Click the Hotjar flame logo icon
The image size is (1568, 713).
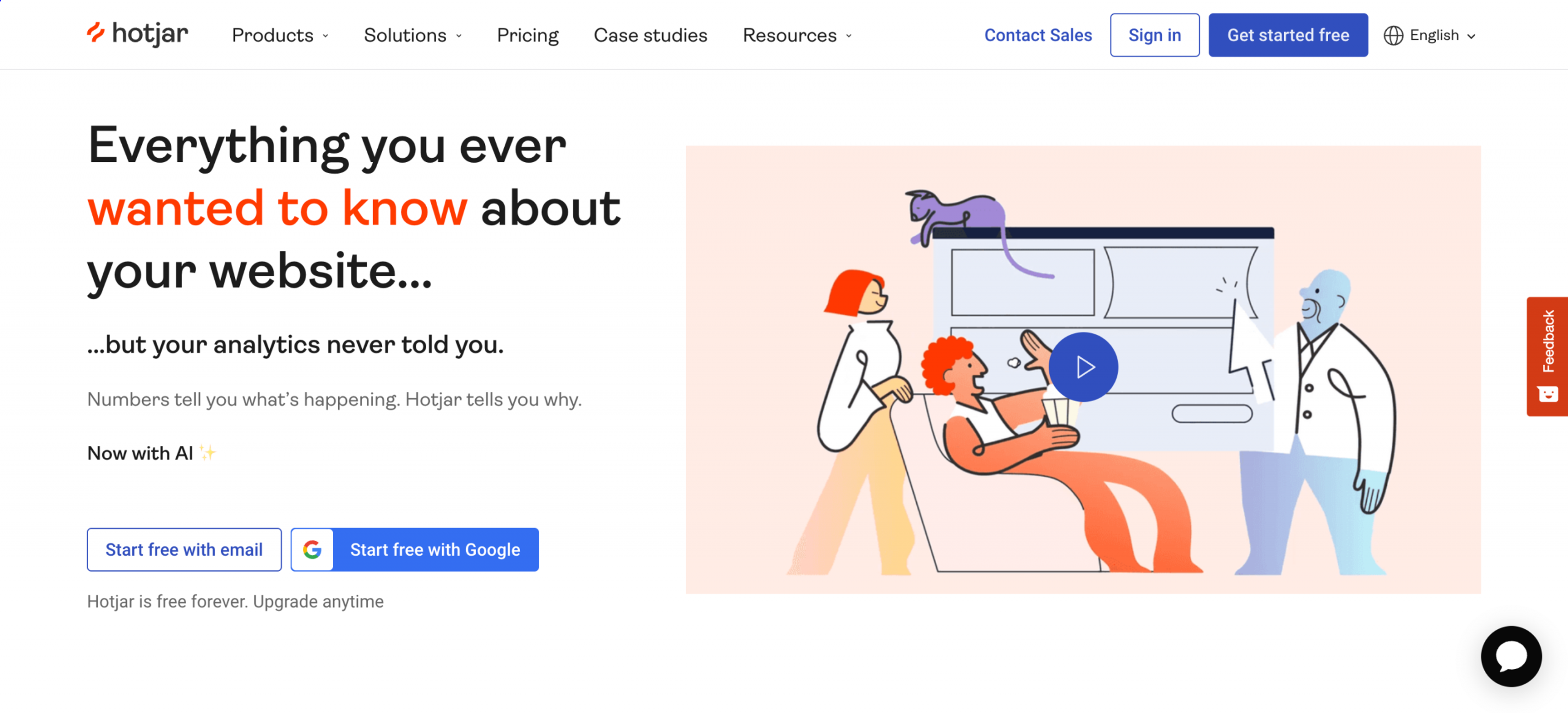(96, 33)
